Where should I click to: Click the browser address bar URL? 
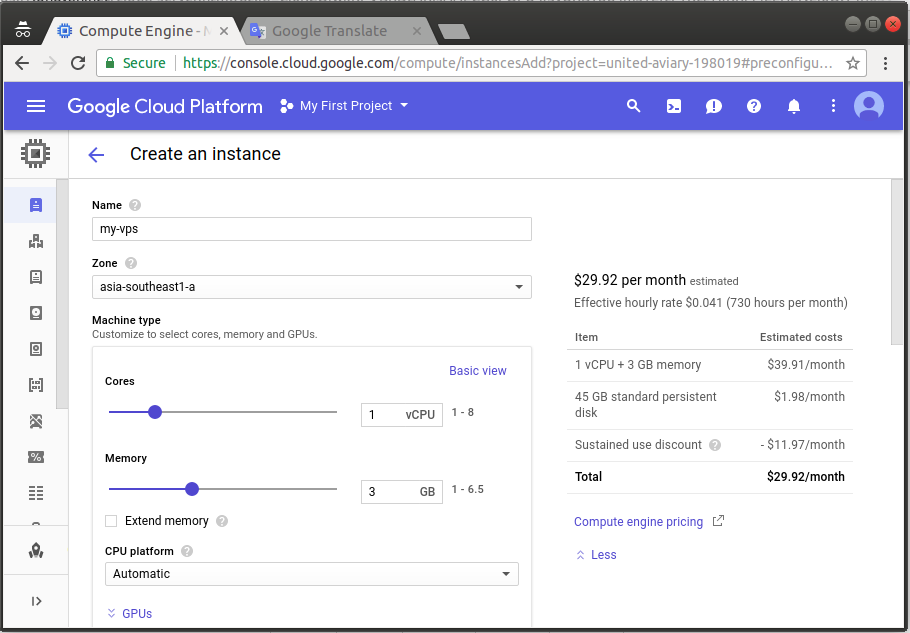pos(508,63)
